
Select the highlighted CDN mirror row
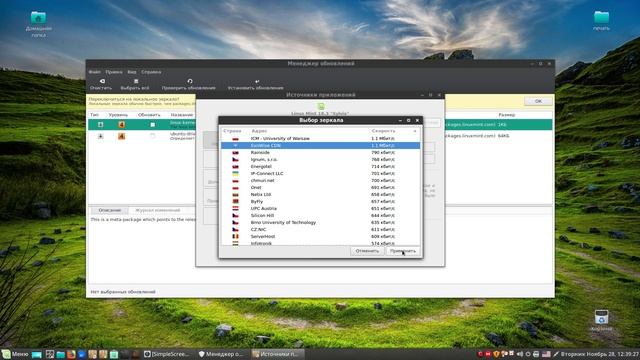320,146
